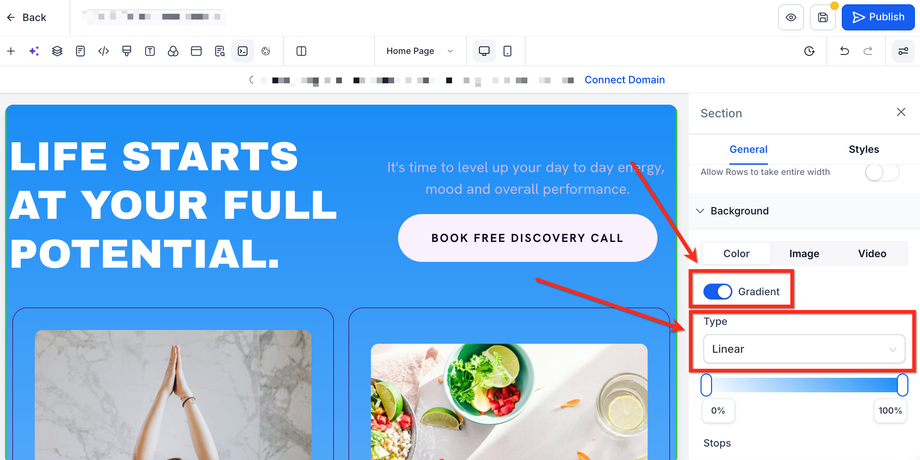
Task: Select the Image background tab
Action: (804, 253)
